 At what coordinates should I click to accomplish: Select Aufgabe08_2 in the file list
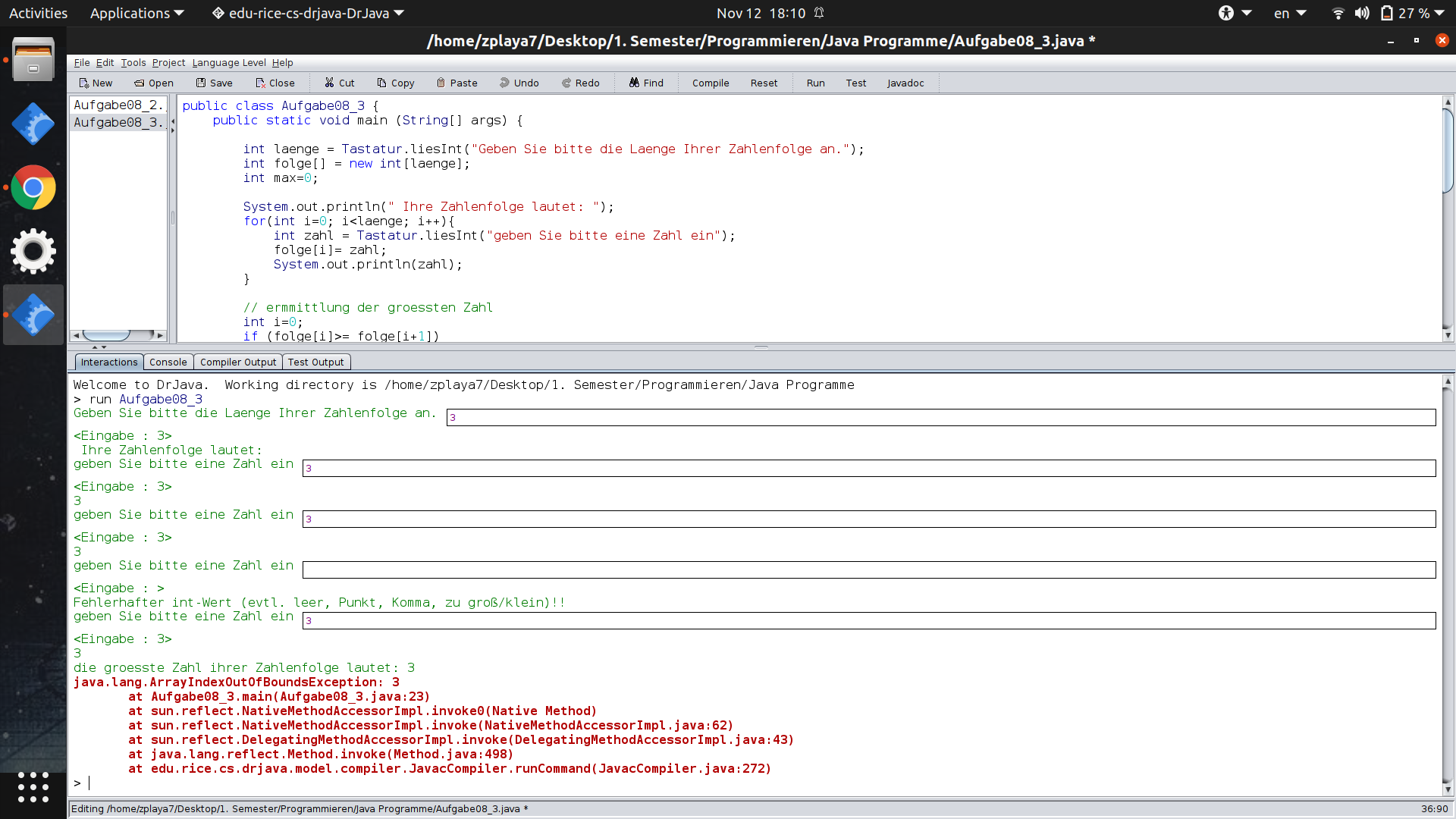118,105
